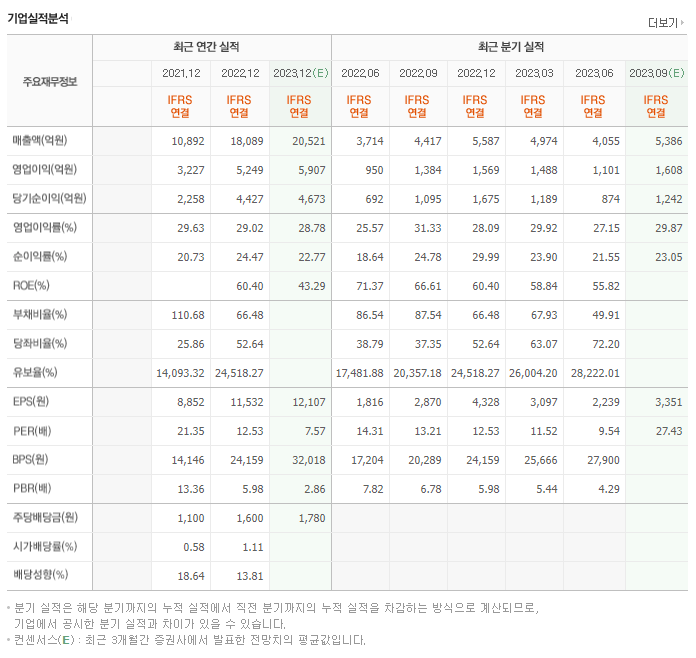Open the 더보기 link
The height and width of the screenshot is (658, 696).
666,22
